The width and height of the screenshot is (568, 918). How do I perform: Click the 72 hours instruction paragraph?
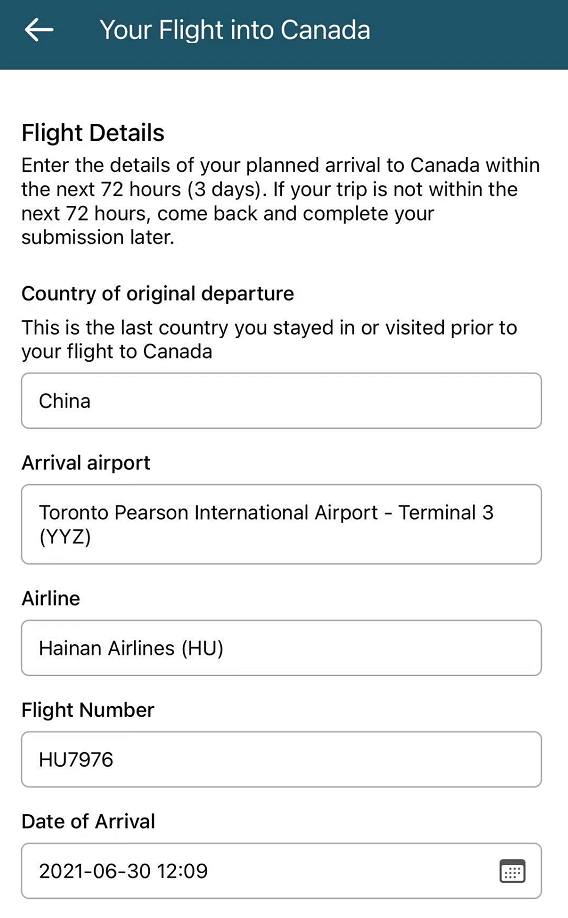[x=280, y=201]
